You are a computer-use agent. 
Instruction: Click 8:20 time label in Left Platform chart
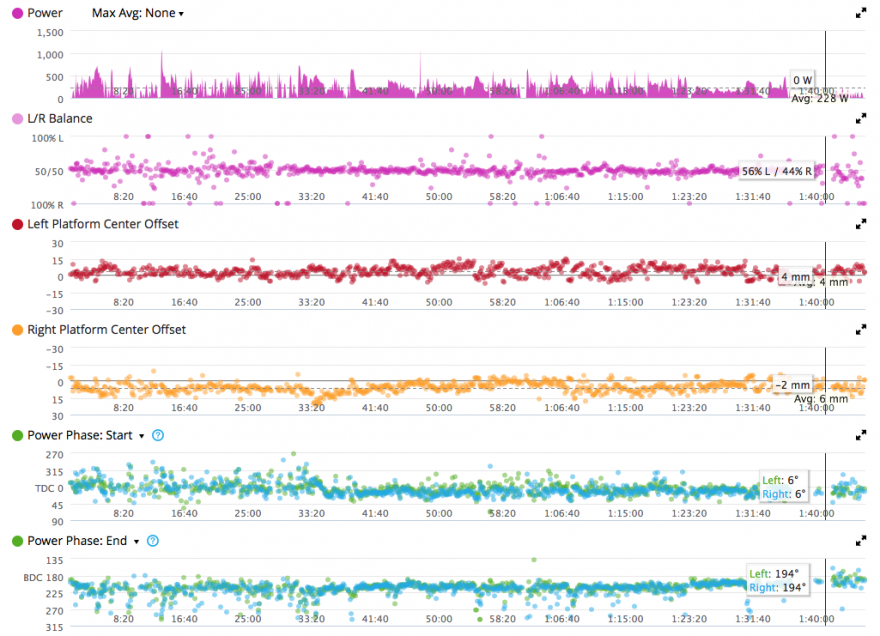pos(123,302)
